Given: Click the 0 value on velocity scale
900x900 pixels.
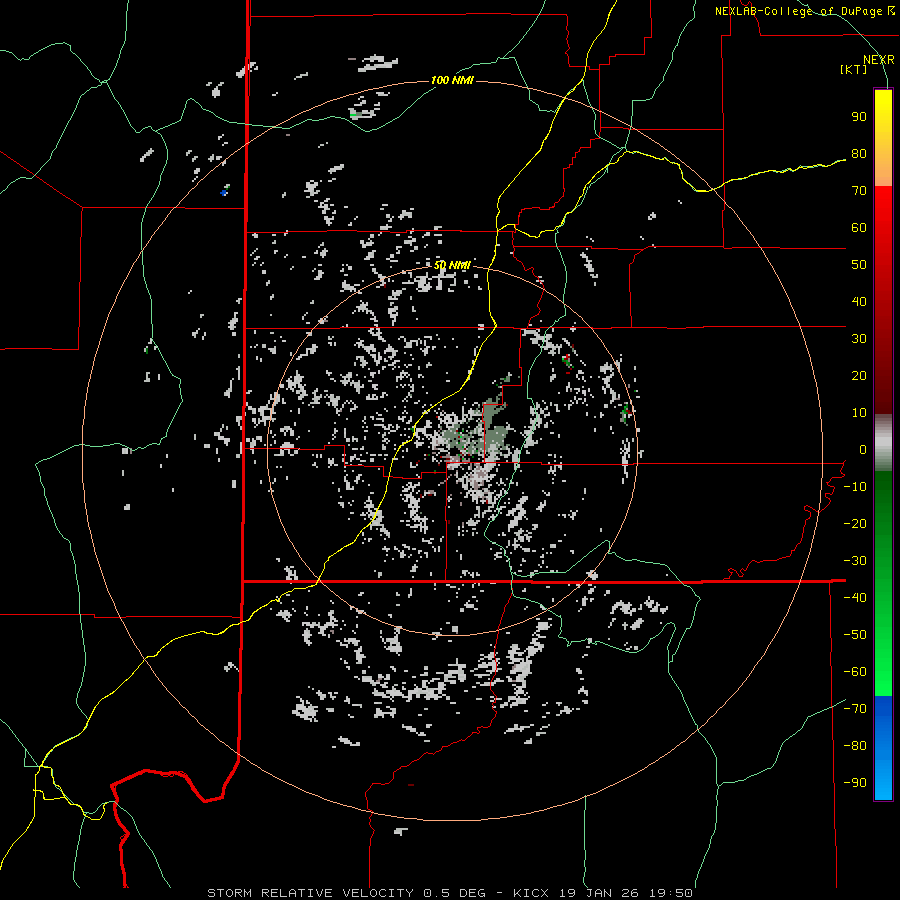Looking at the screenshot, I should point(863,450).
